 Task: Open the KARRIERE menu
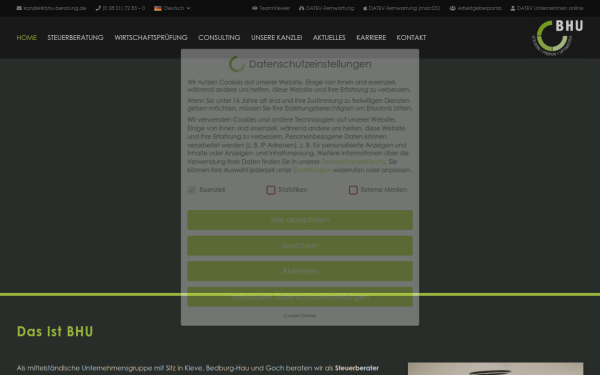[x=371, y=38]
